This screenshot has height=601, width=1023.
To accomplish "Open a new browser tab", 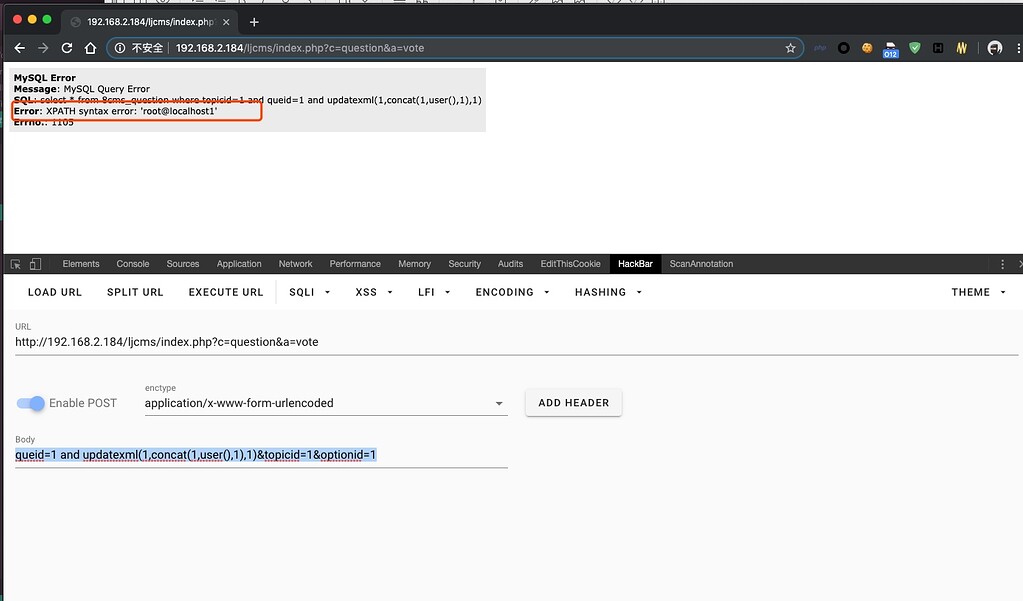I will (254, 21).
